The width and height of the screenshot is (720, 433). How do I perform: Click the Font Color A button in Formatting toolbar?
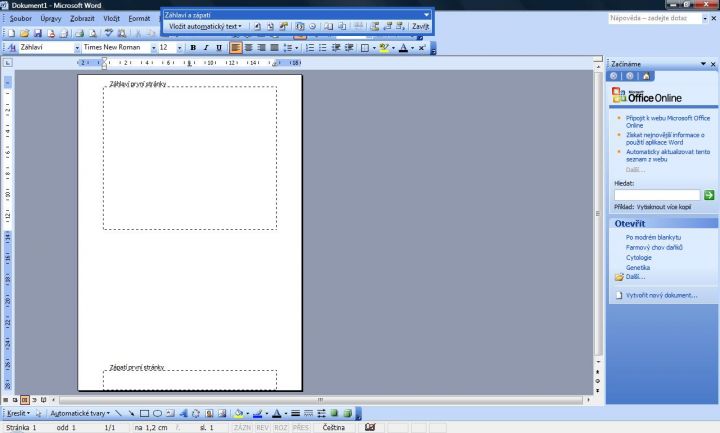click(403, 48)
